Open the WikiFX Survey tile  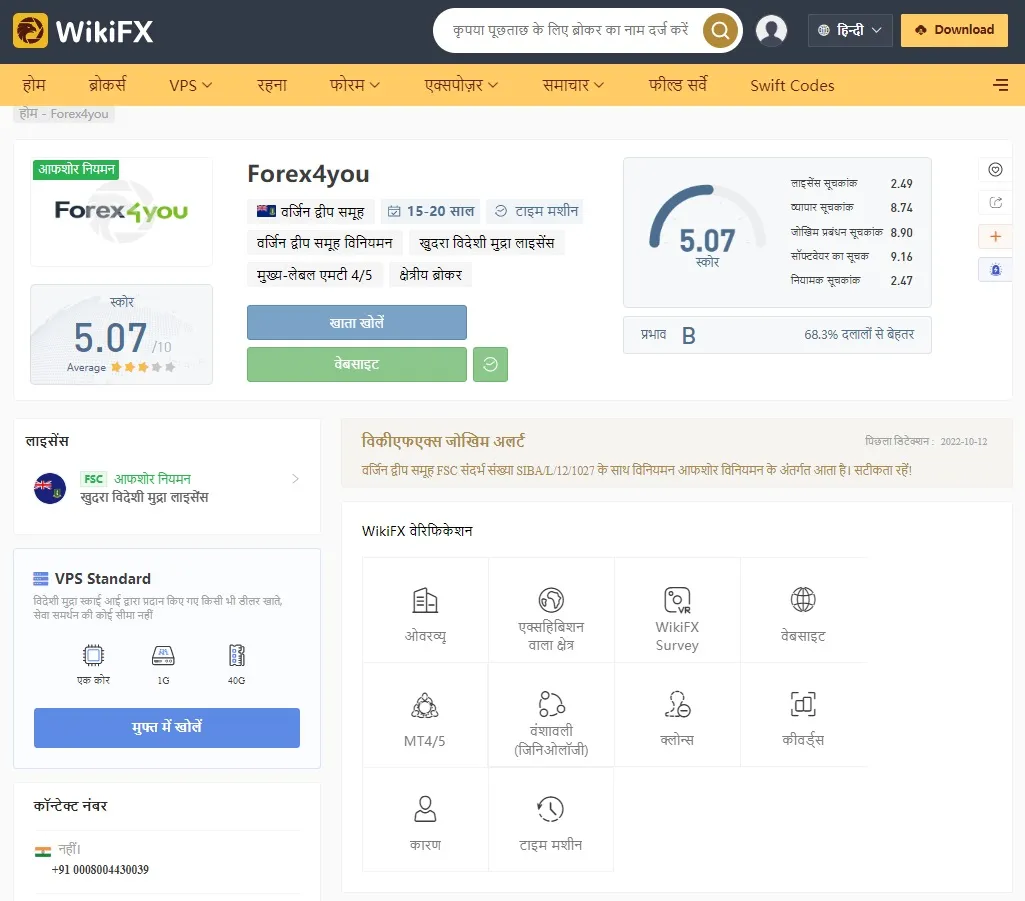(x=677, y=611)
